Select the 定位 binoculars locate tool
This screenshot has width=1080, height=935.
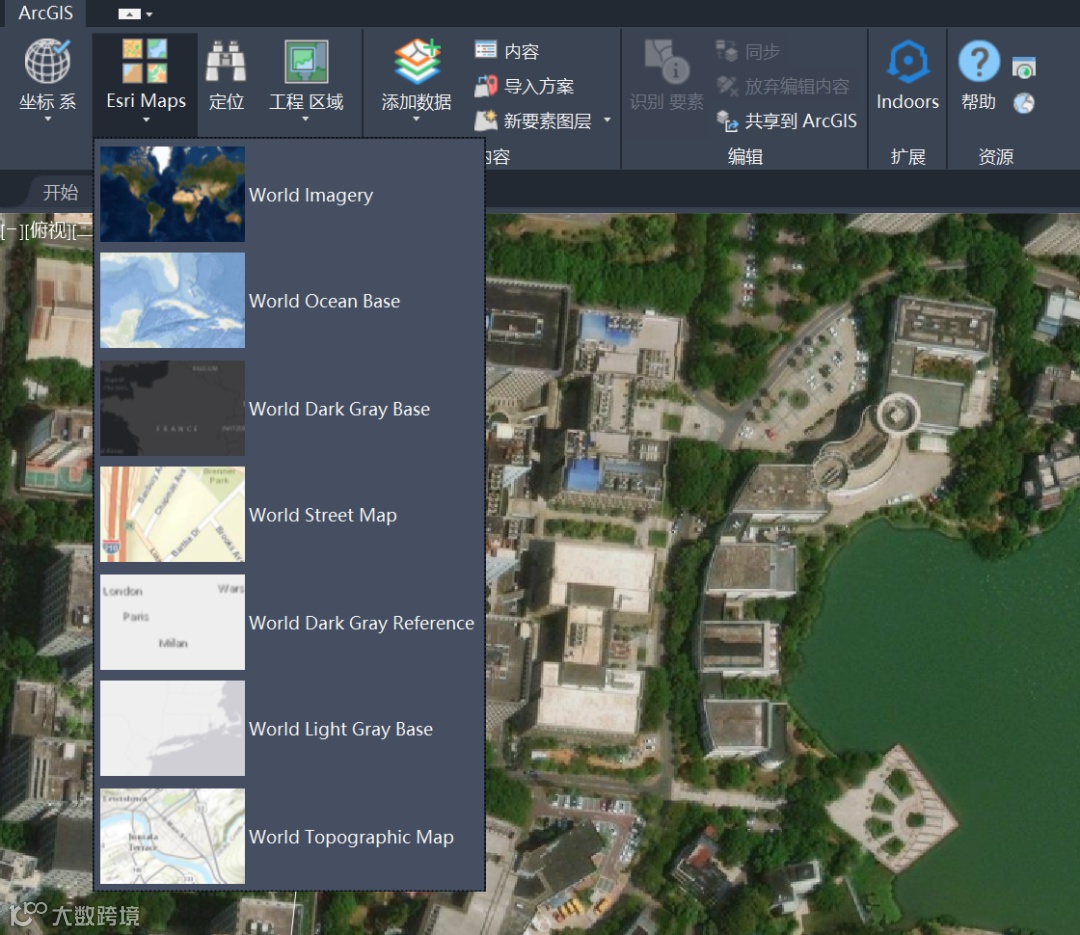(x=226, y=61)
